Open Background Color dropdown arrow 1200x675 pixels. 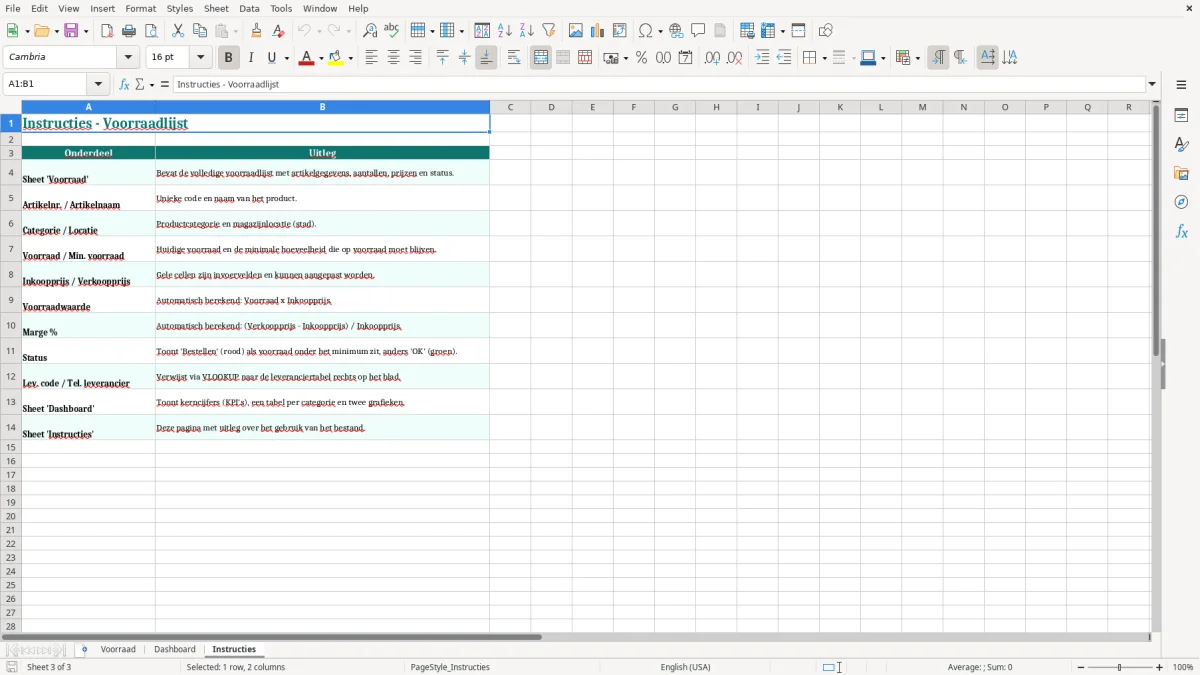click(350, 58)
